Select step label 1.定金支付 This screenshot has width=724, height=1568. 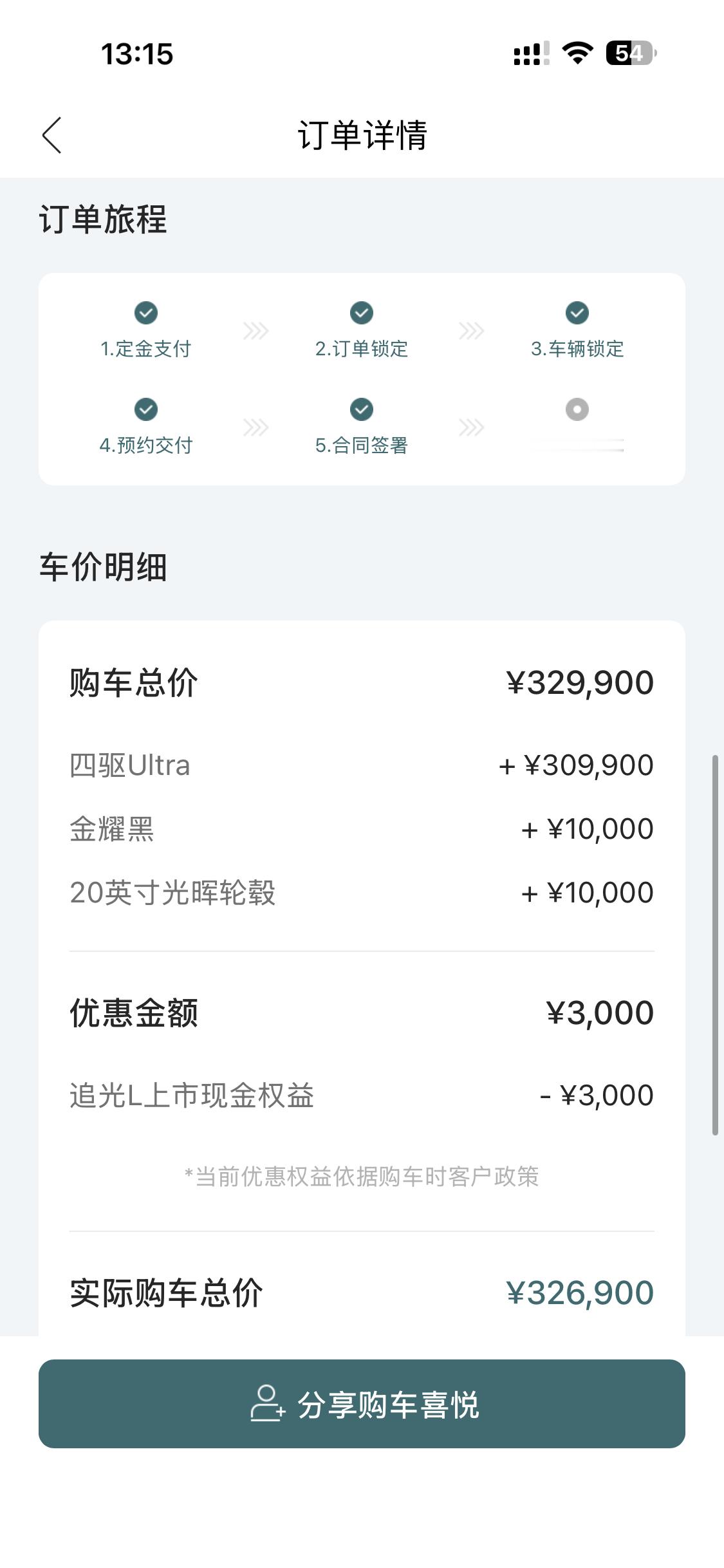pyautogui.click(x=146, y=349)
